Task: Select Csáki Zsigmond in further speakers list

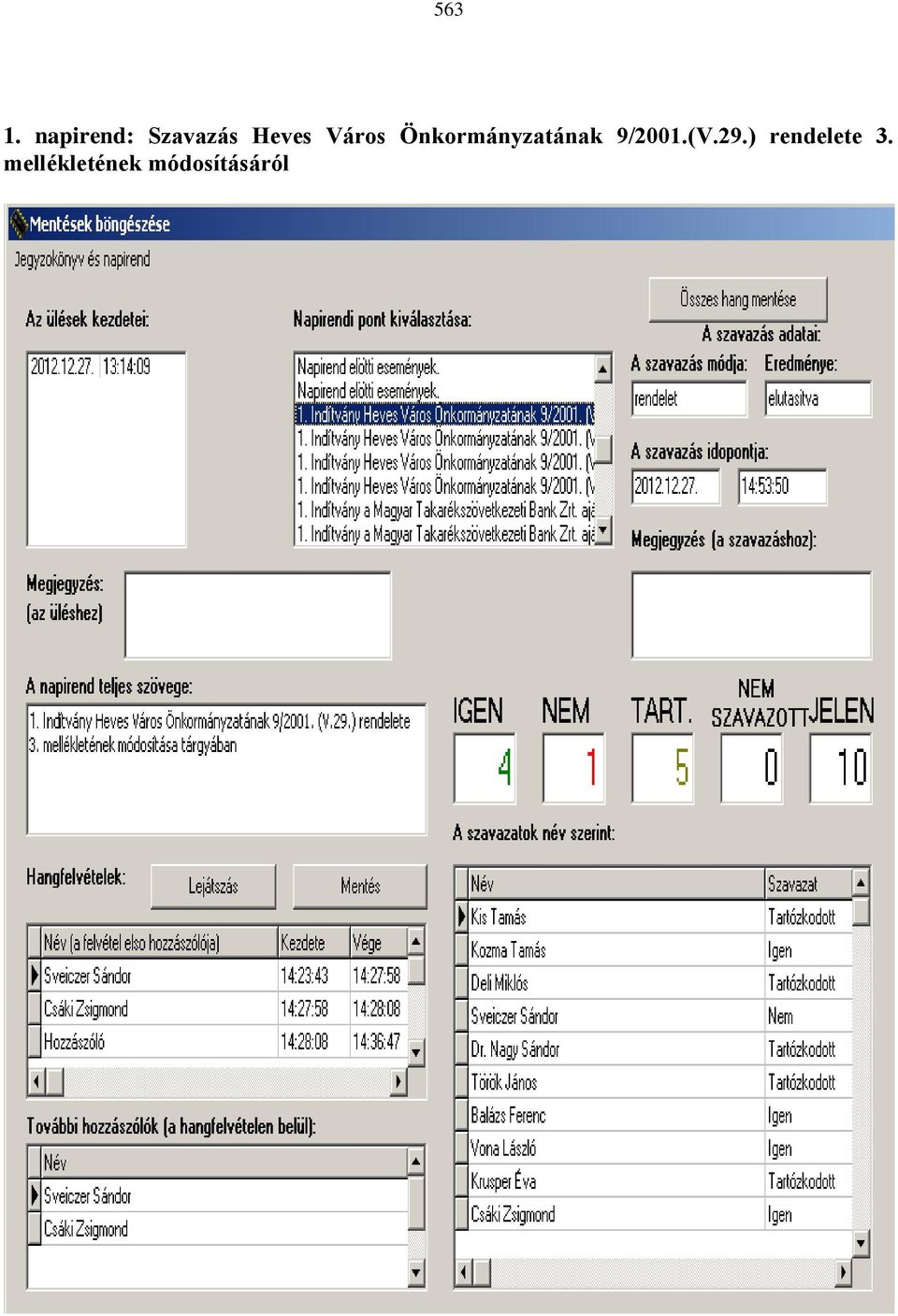Action: click(224, 1229)
